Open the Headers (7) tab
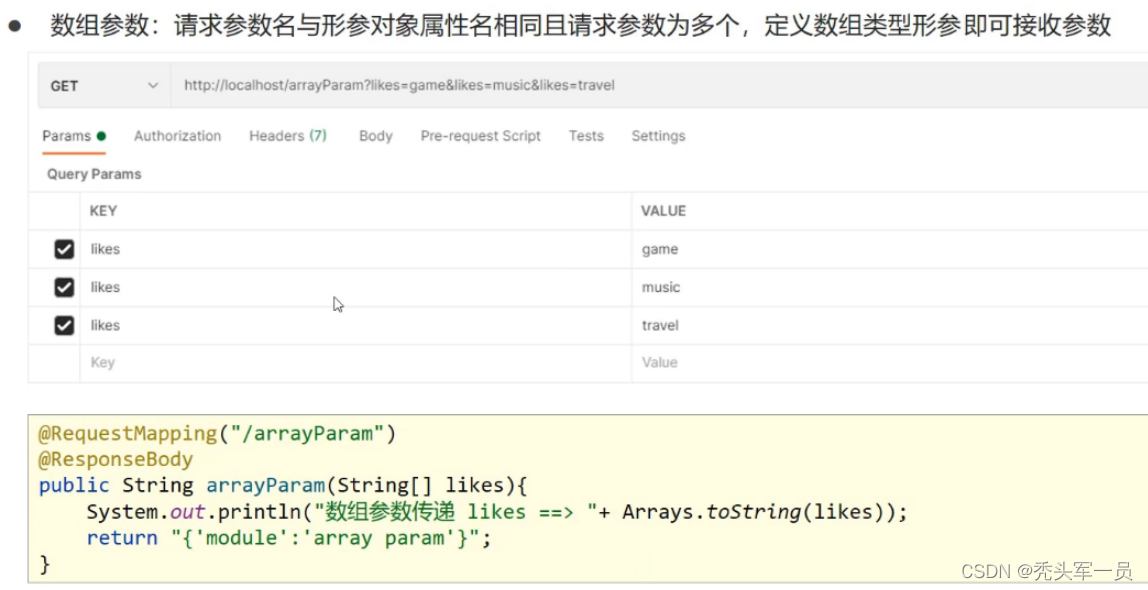 pos(288,136)
